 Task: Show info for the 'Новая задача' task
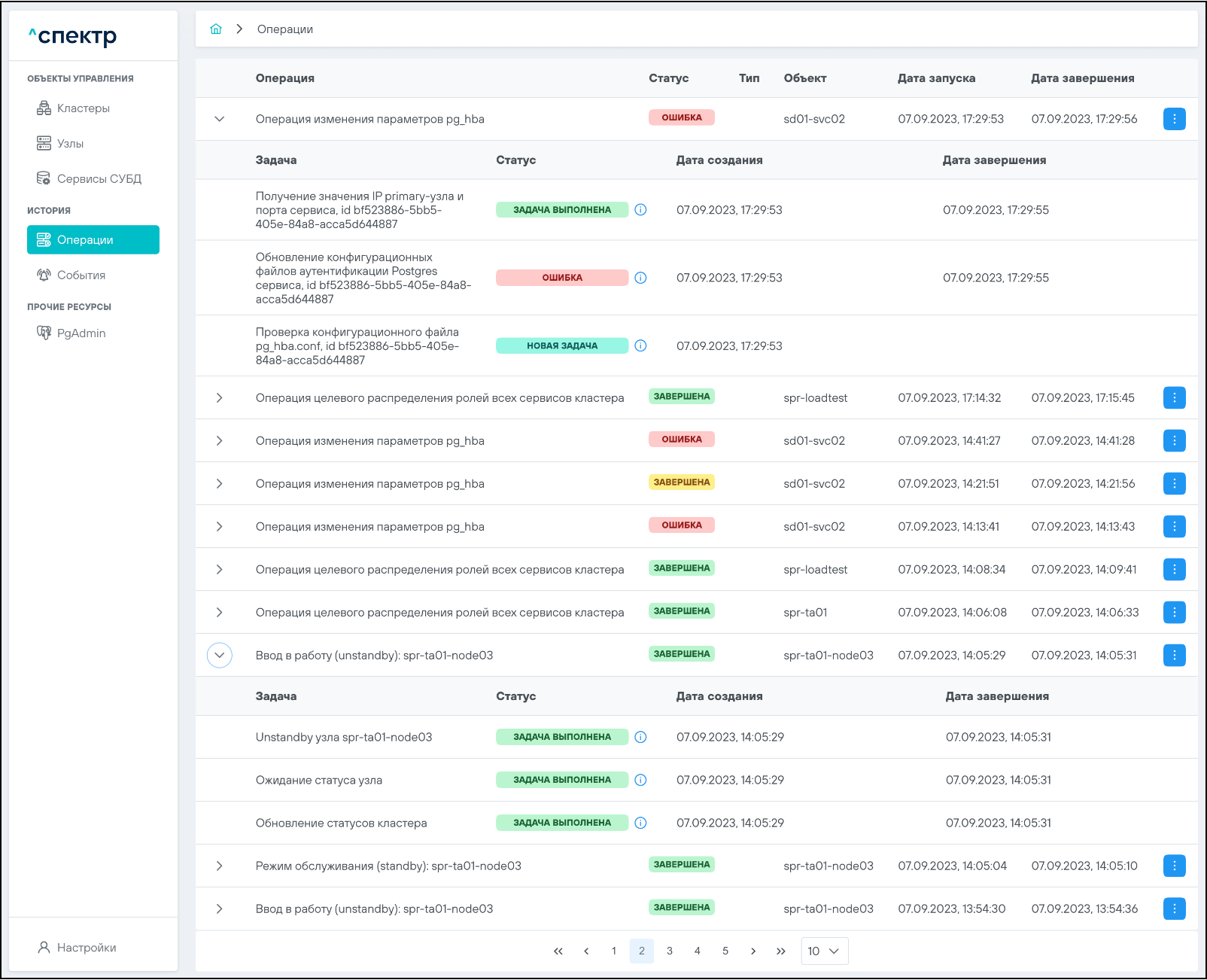coord(640,346)
